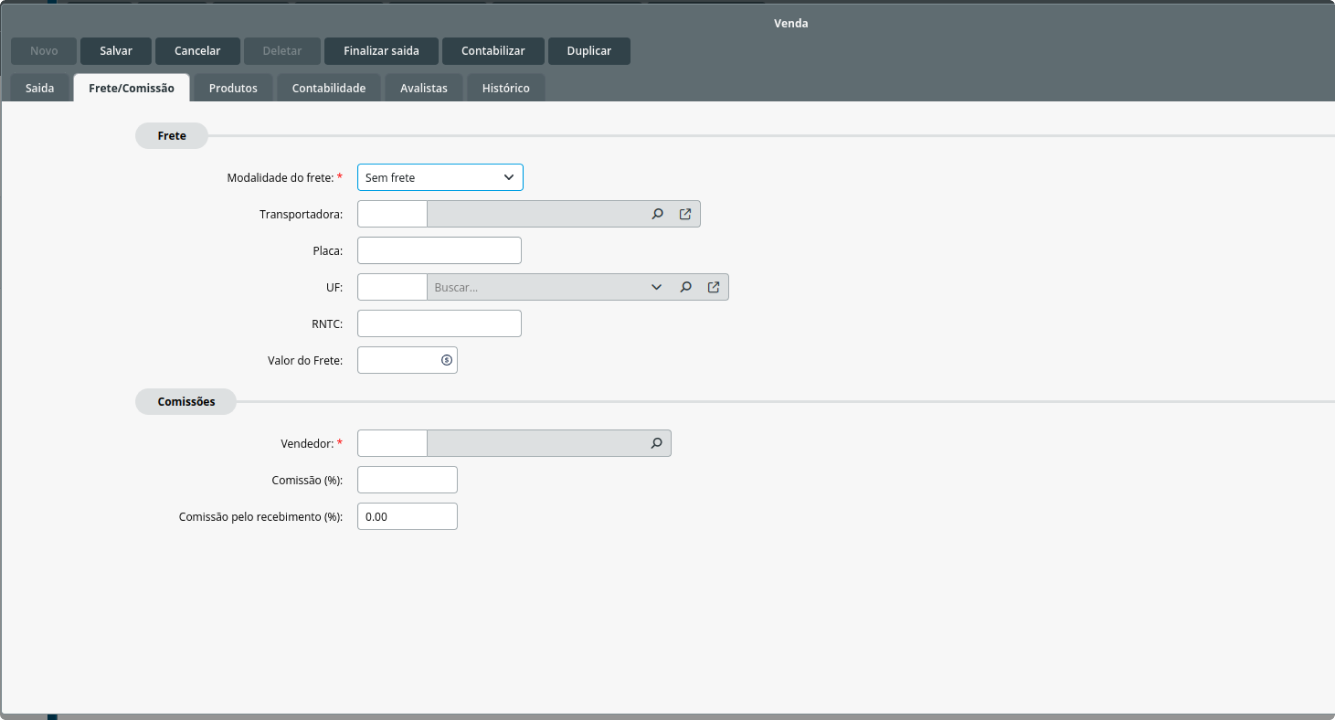Switch to the Saida tab
The width and height of the screenshot is (1335, 721).
click(x=40, y=88)
